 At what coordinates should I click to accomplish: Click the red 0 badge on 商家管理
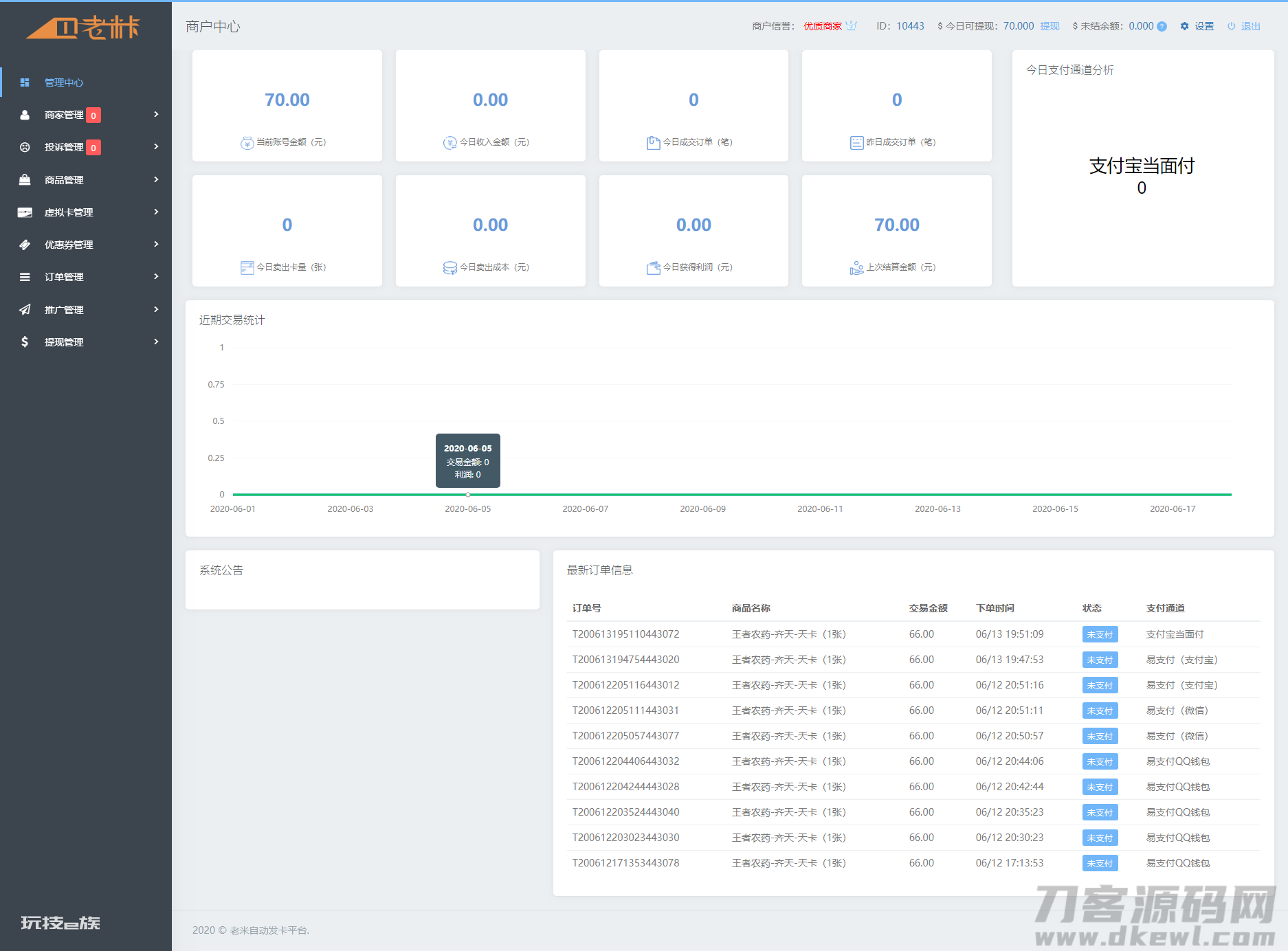click(93, 115)
